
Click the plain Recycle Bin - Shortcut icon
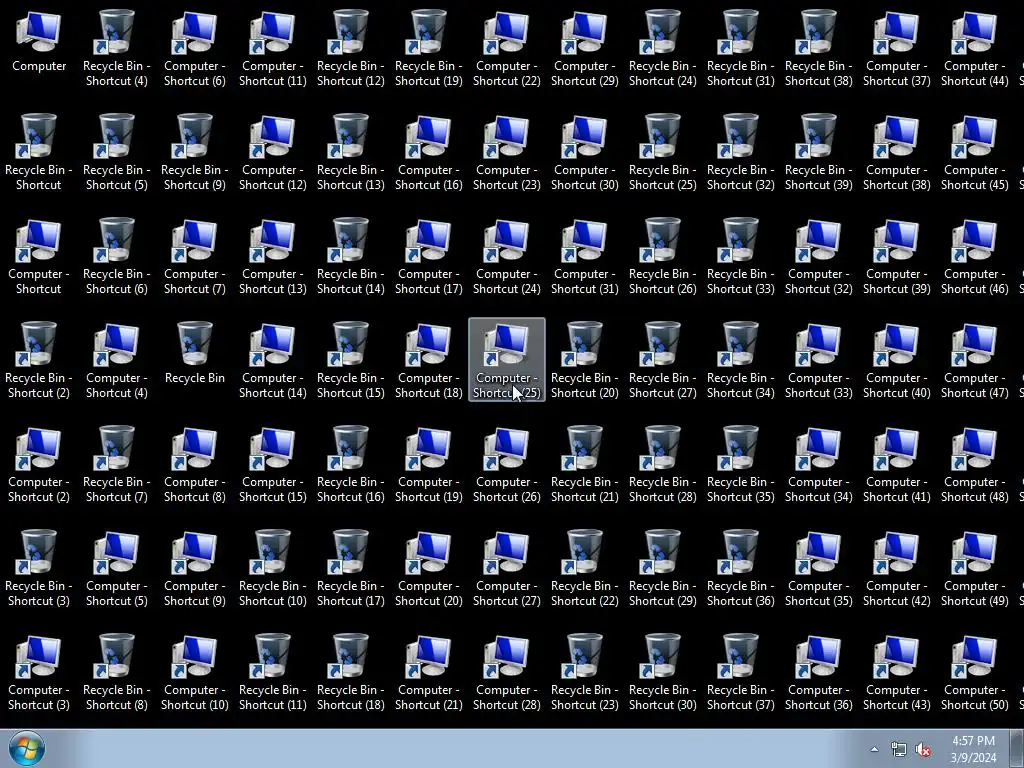39,152
